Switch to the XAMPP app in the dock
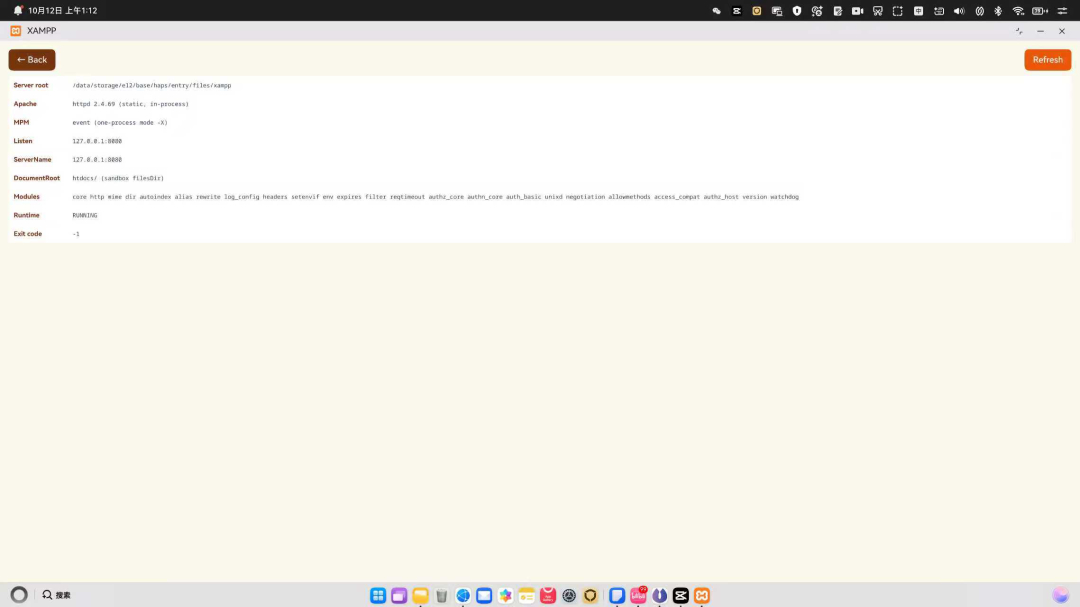This screenshot has height=607, width=1080. pyautogui.click(x=702, y=595)
